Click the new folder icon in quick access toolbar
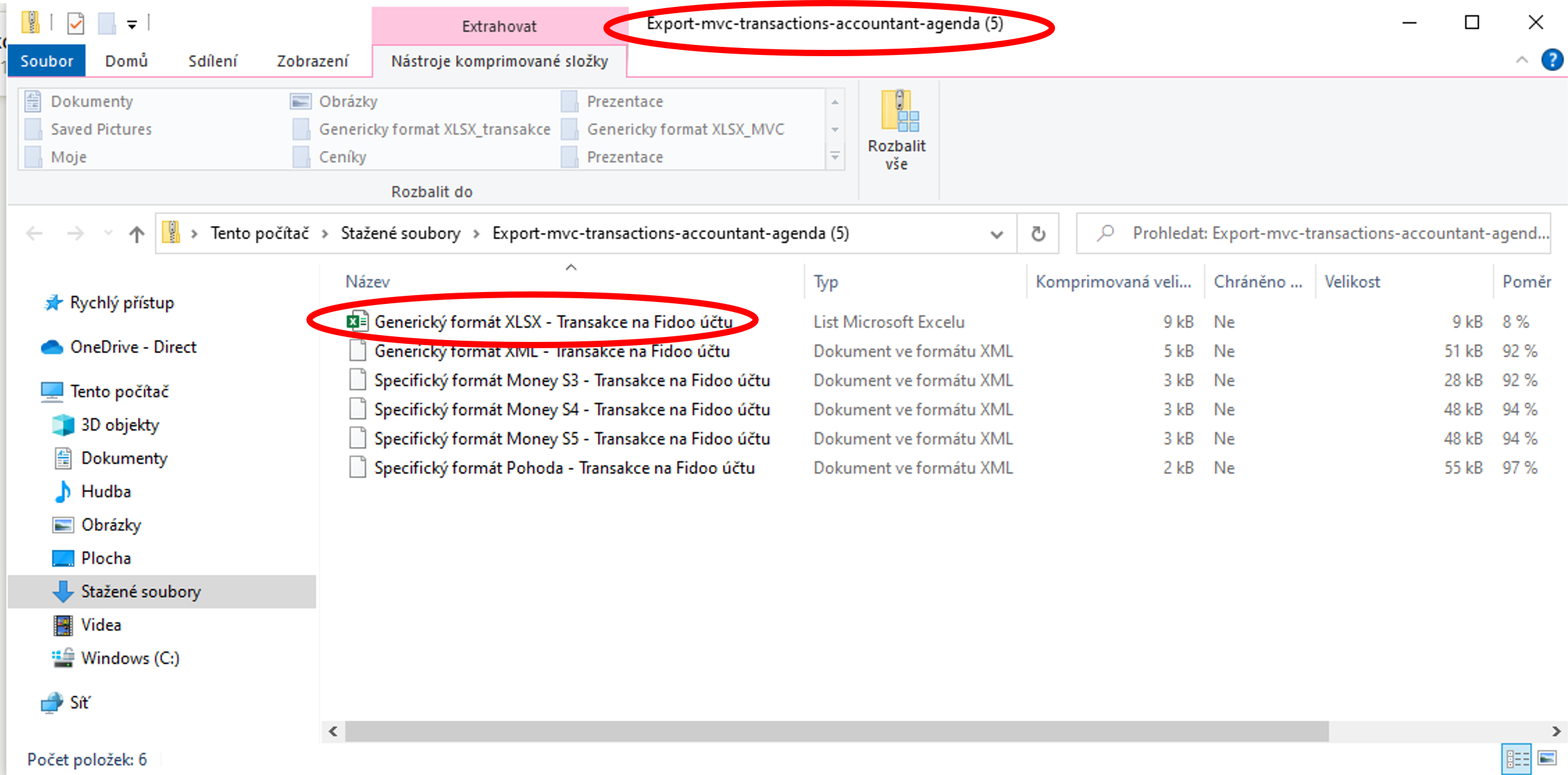 pos(107,24)
